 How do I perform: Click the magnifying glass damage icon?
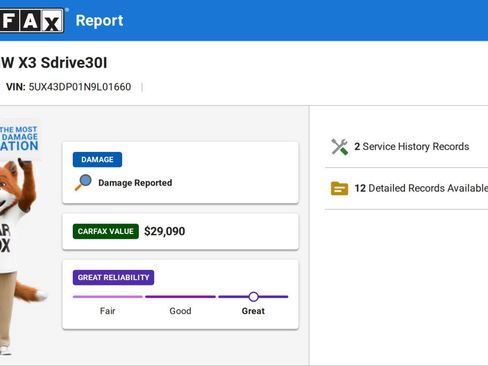point(83,182)
